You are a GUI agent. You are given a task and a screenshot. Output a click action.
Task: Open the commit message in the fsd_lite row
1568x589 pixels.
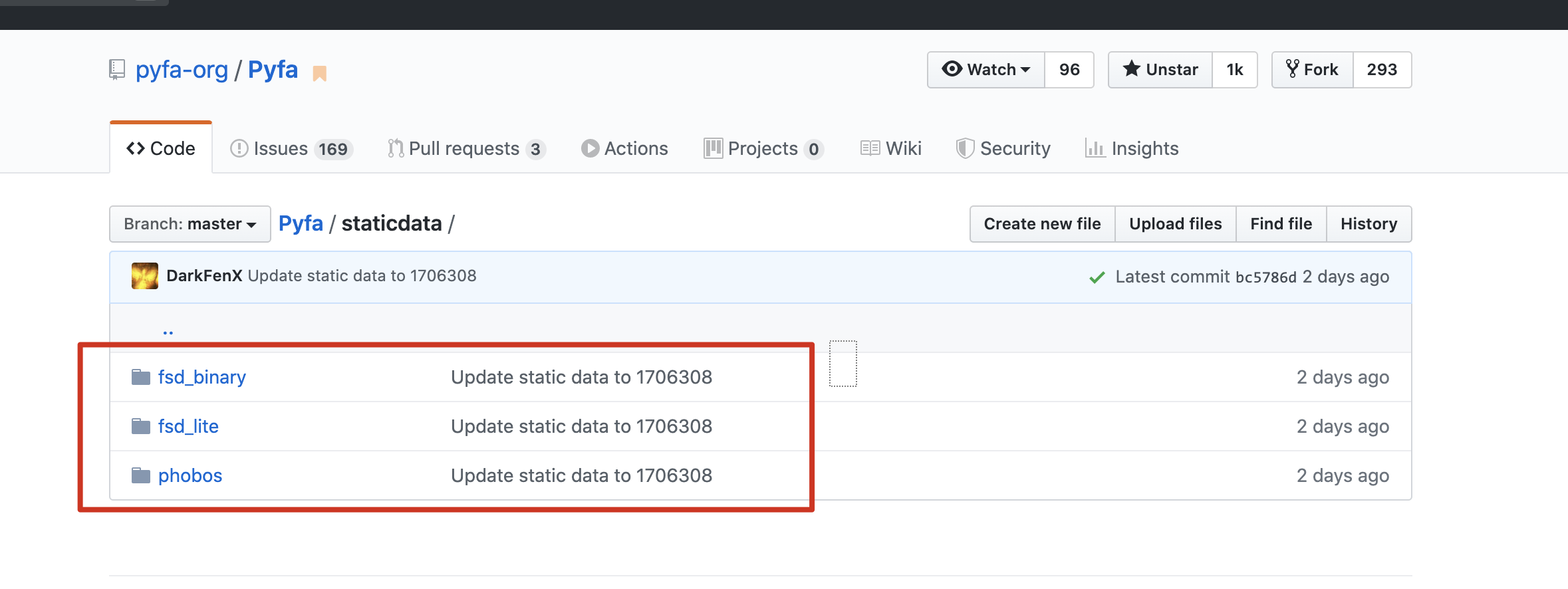(x=582, y=426)
